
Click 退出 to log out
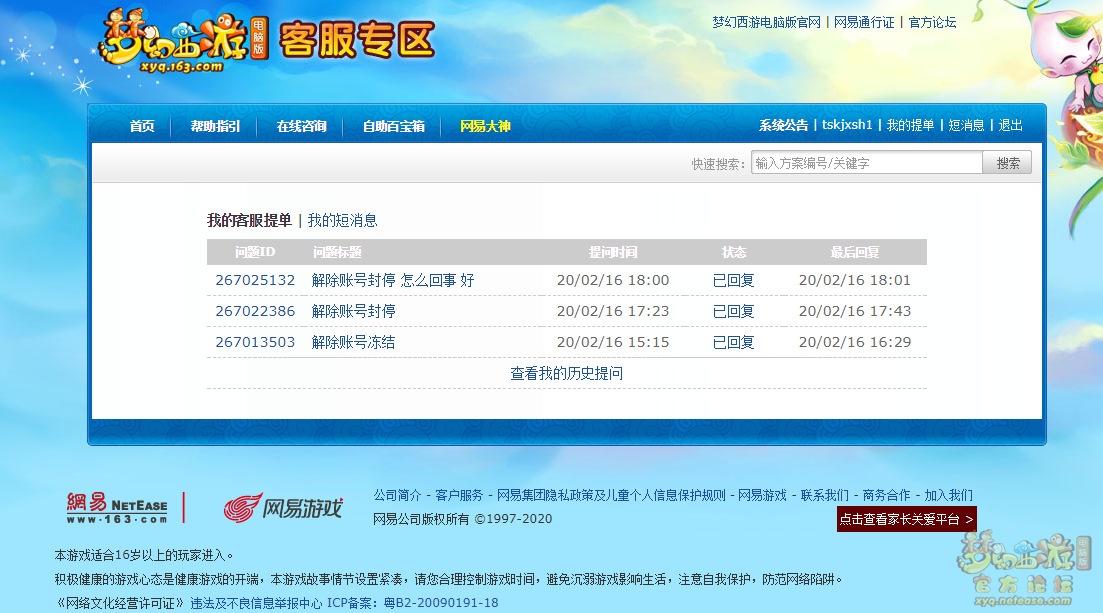(x=1010, y=125)
